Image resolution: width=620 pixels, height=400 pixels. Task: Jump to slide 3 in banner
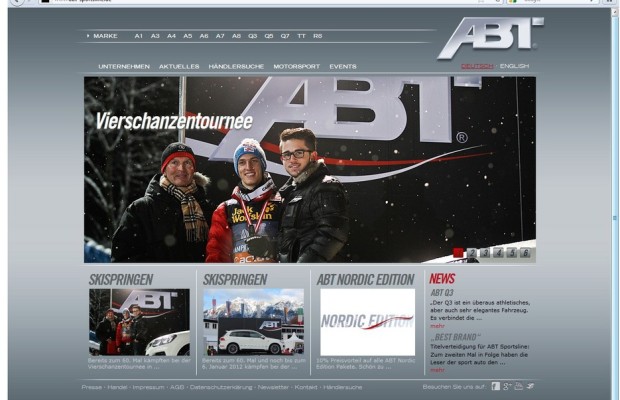pyautogui.click(x=485, y=253)
